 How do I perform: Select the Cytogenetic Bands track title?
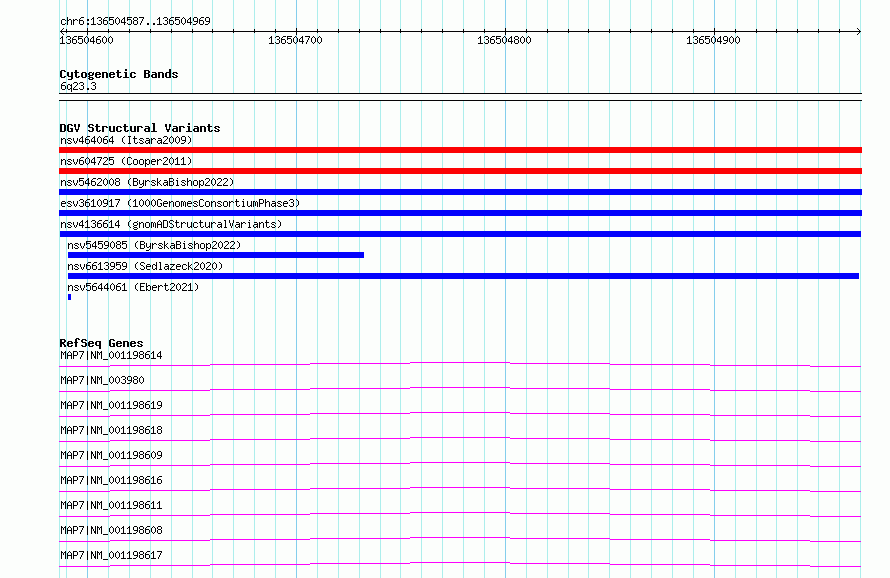pyautogui.click(x=119, y=74)
